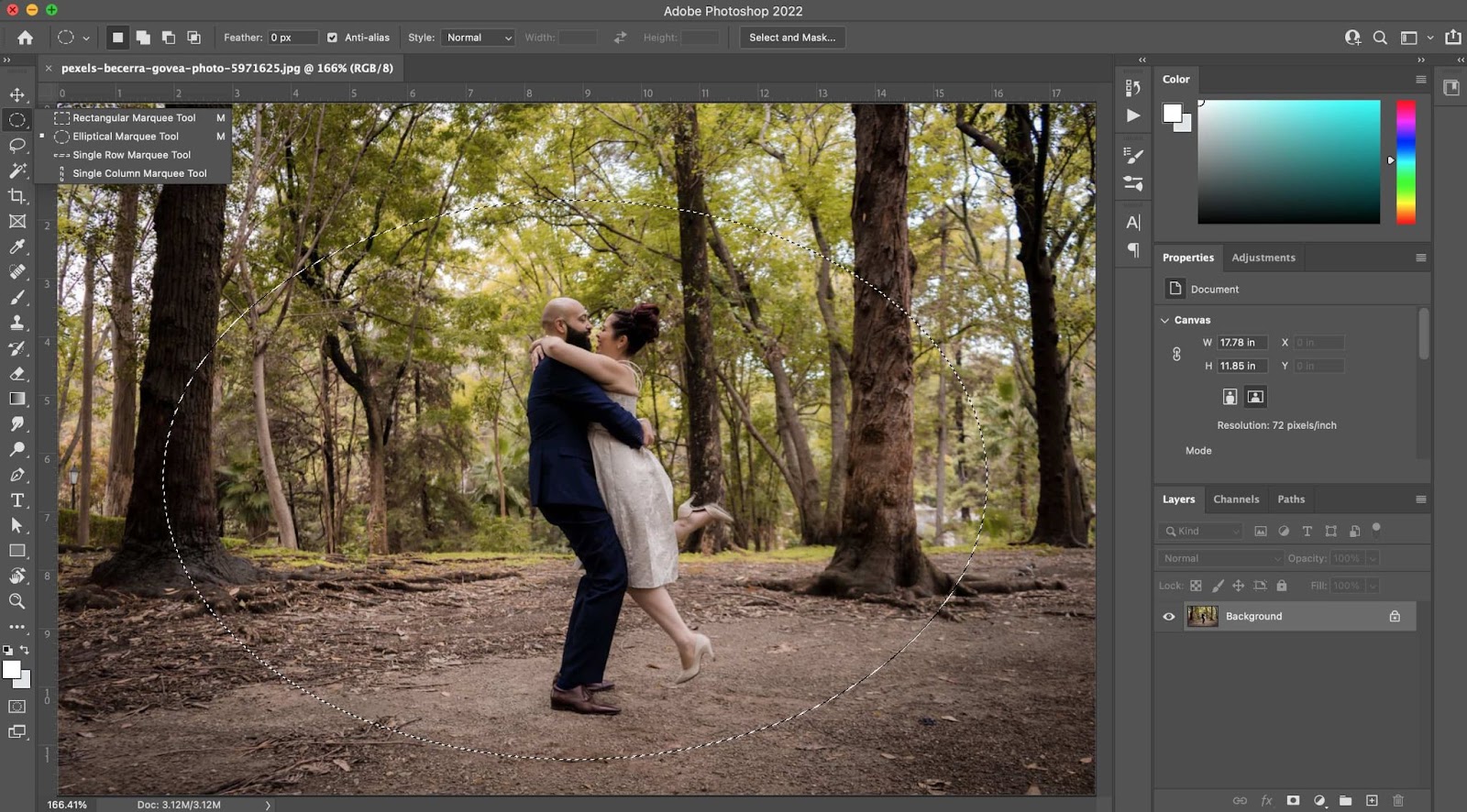
Task: Select the Zoom tool in toolbar
Action: click(x=17, y=601)
